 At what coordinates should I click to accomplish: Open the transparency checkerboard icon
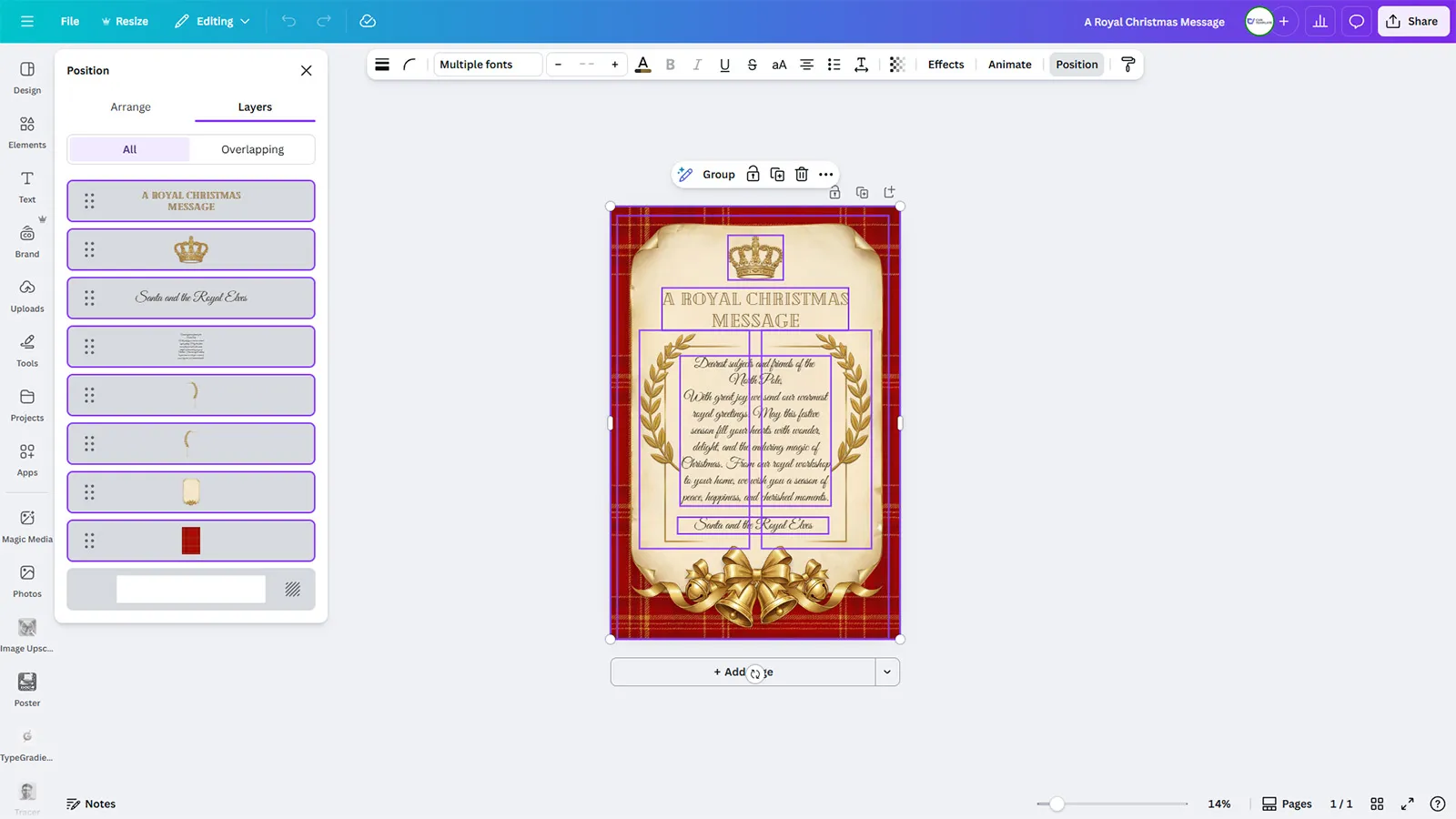[x=896, y=65]
